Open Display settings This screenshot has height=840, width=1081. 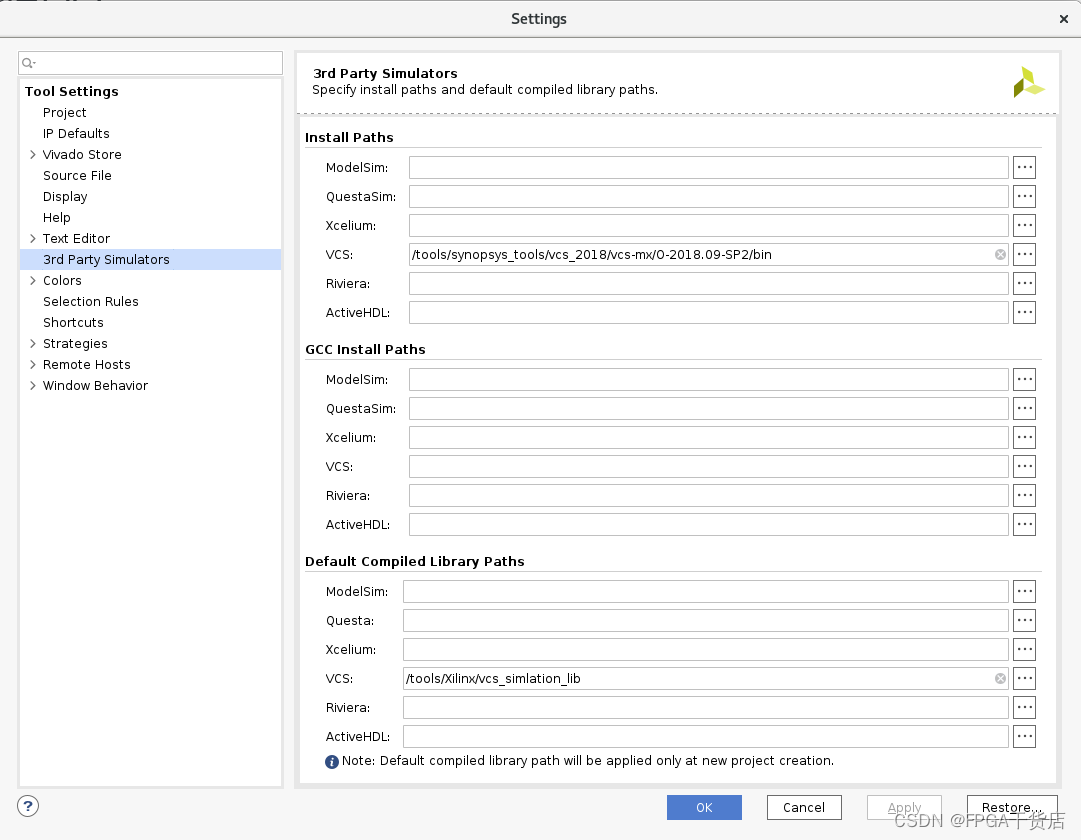(x=65, y=197)
